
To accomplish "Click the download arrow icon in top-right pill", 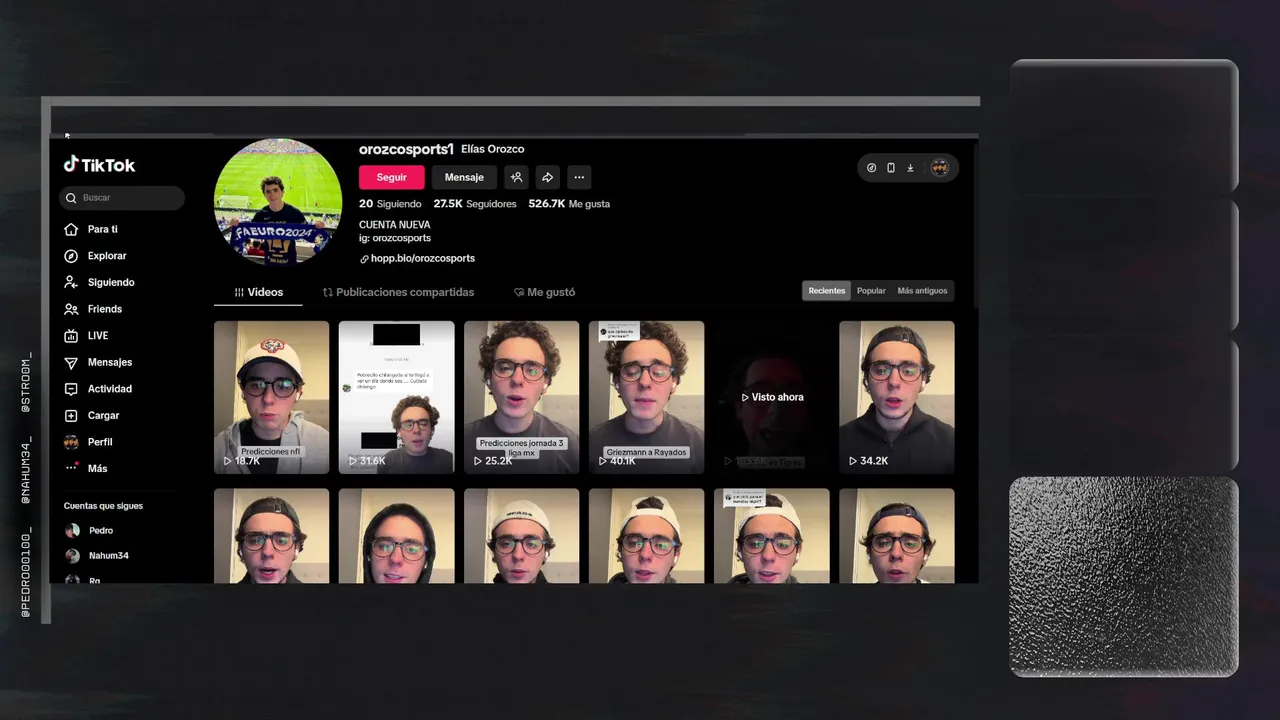I will (x=910, y=168).
